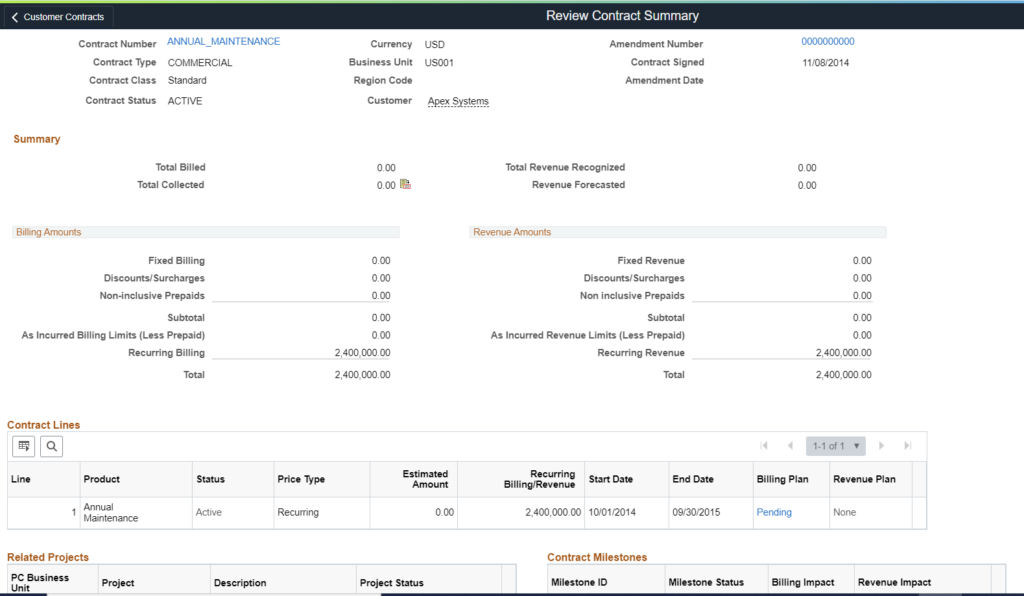Open Contract Lines grid personalize icon
This screenshot has width=1024, height=596.
(24, 446)
